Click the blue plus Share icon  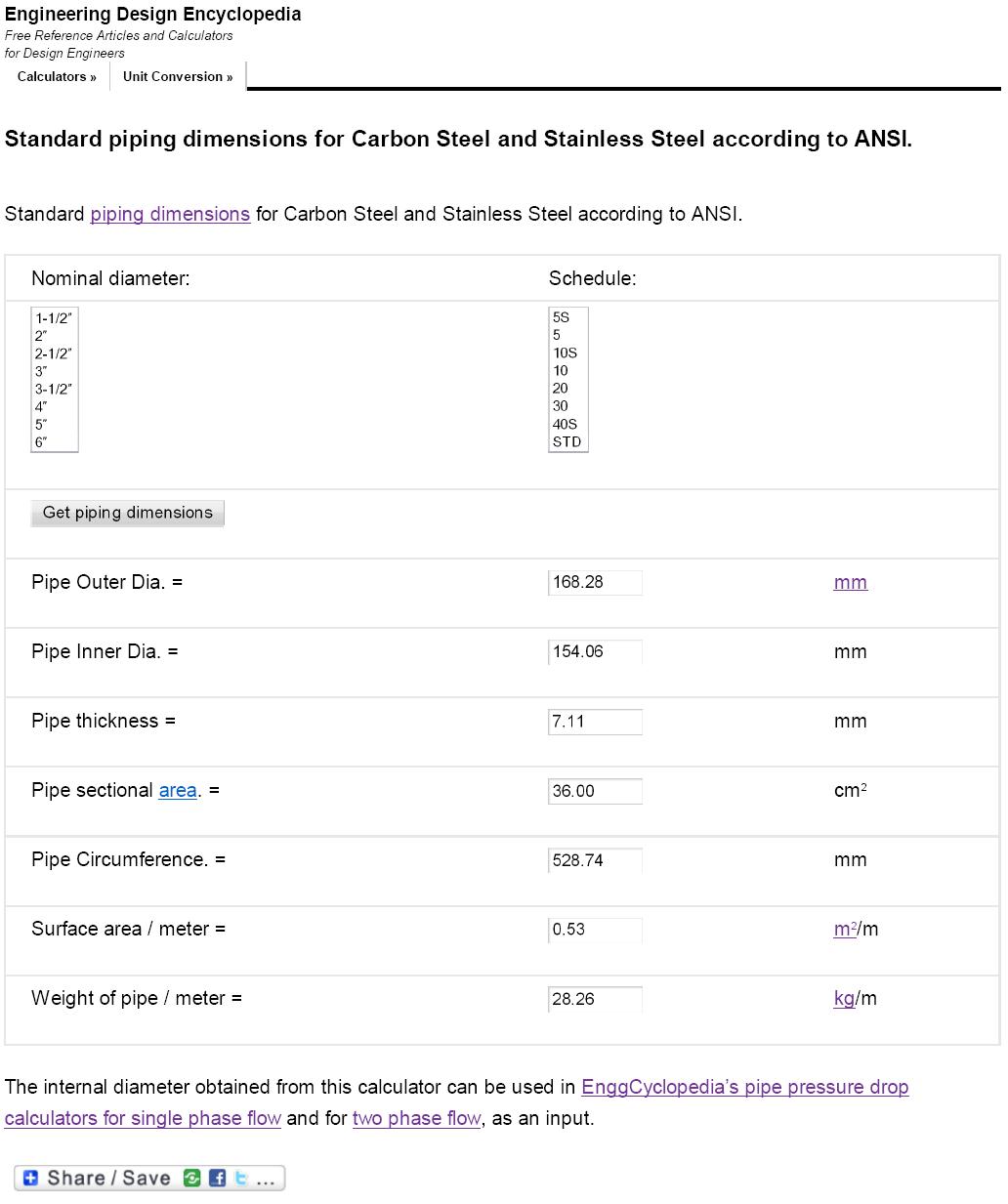point(30,1179)
